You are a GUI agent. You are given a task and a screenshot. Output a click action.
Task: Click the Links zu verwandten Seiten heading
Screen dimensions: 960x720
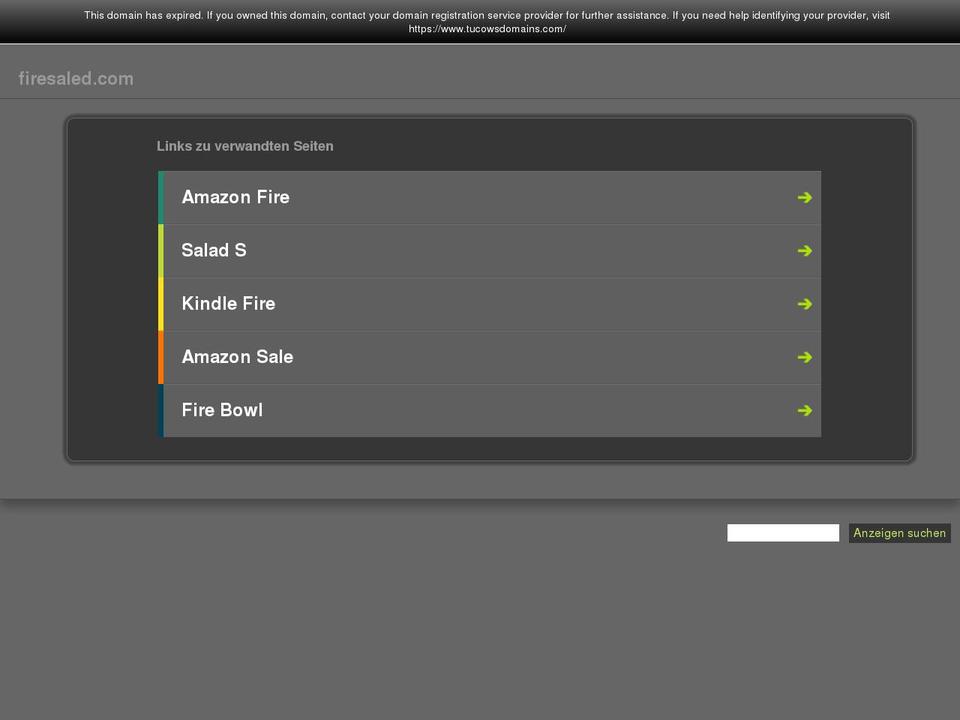click(245, 146)
